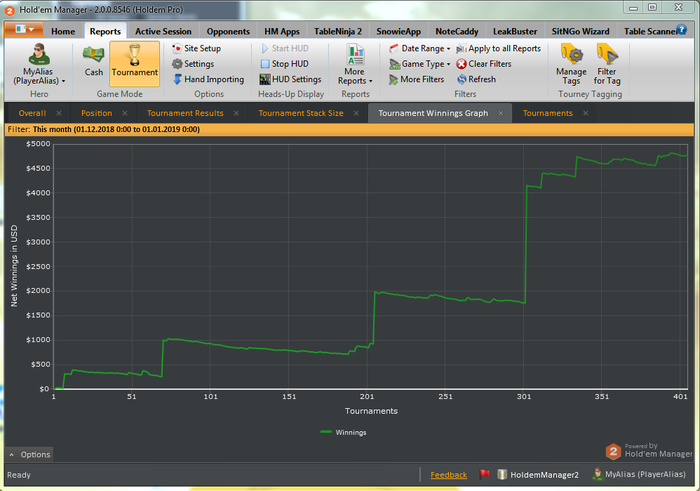Image resolution: width=700 pixels, height=491 pixels.
Task: Close the Tournaments report tab
Action: 585,113
